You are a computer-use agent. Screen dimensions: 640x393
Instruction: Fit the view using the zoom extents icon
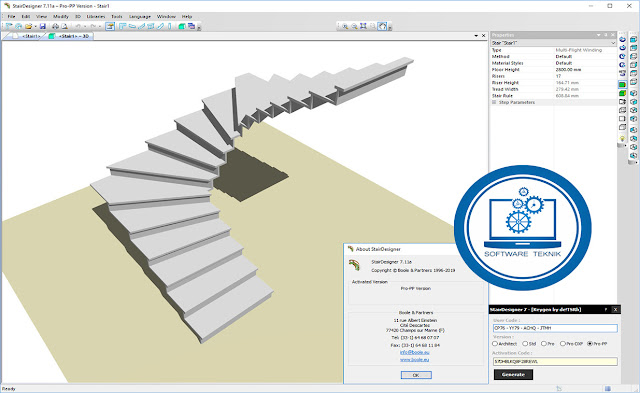click(x=363, y=26)
